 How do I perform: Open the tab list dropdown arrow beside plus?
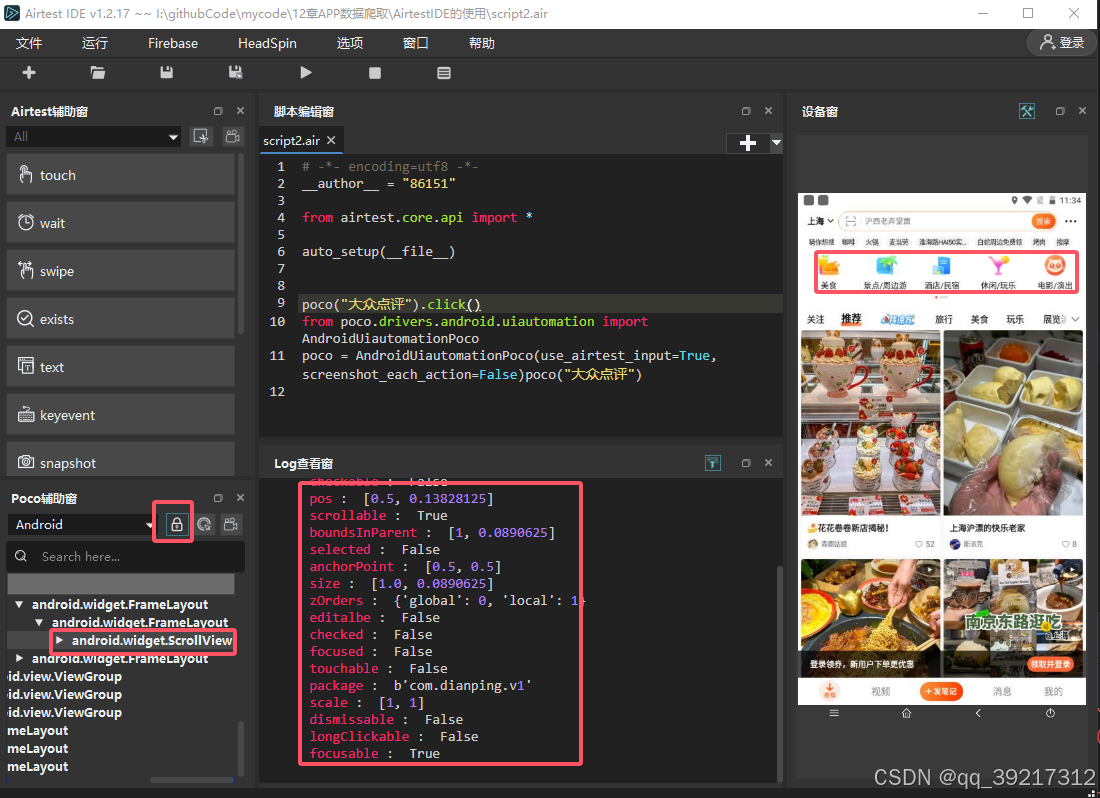(776, 143)
